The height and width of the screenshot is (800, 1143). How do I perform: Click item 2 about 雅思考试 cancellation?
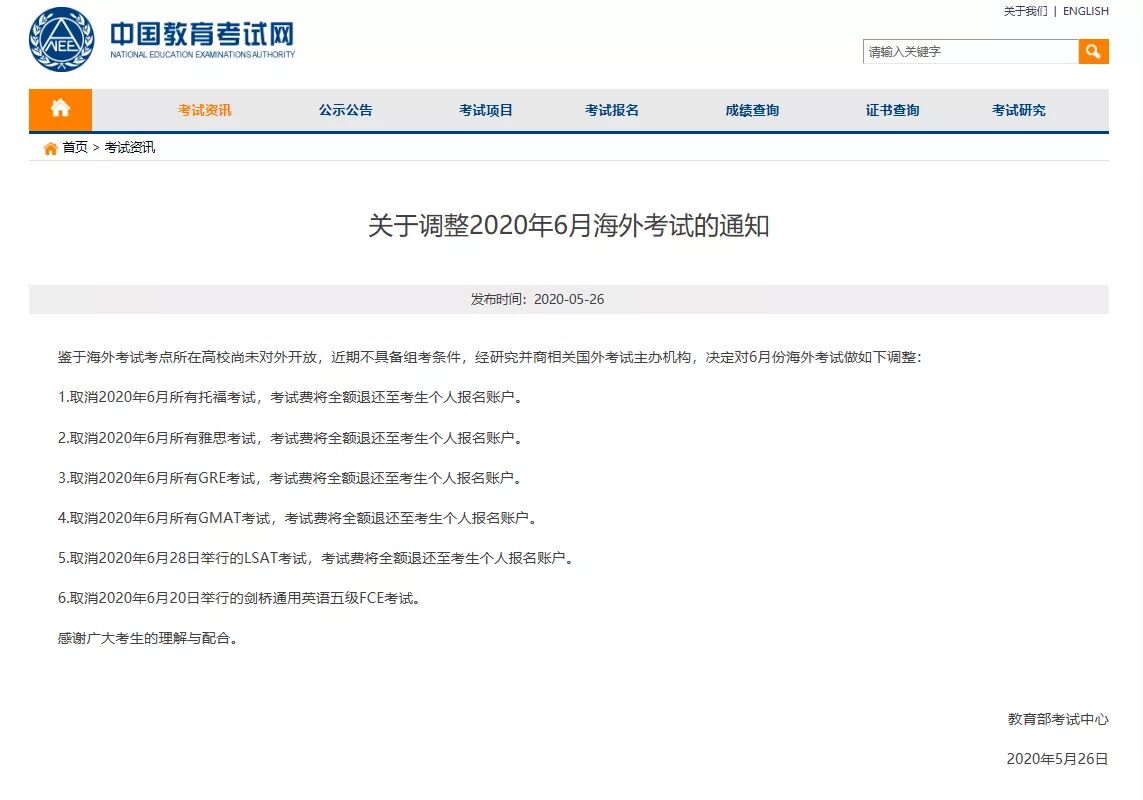pos(290,438)
